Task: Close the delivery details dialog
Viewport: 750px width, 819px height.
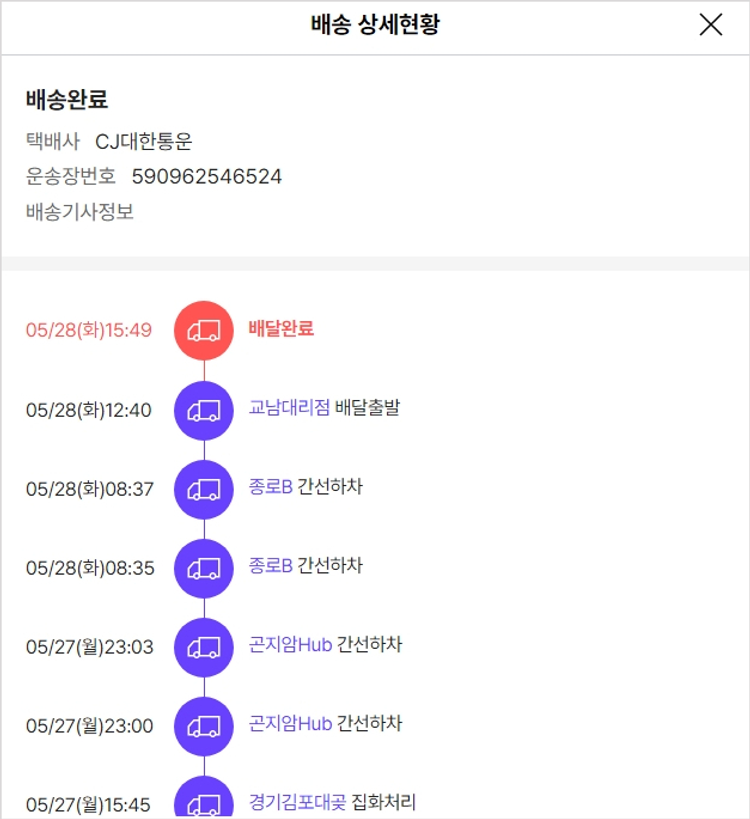Action: pos(710,26)
